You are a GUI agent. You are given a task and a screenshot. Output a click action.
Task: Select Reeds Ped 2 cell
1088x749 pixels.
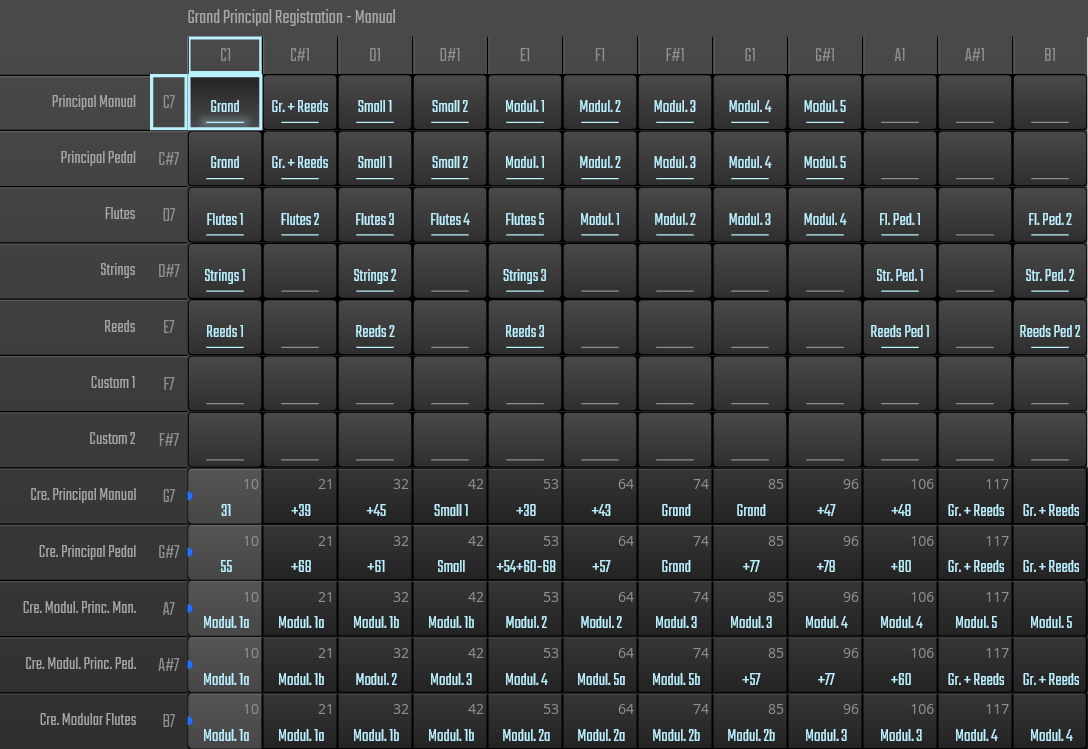tap(1049, 328)
